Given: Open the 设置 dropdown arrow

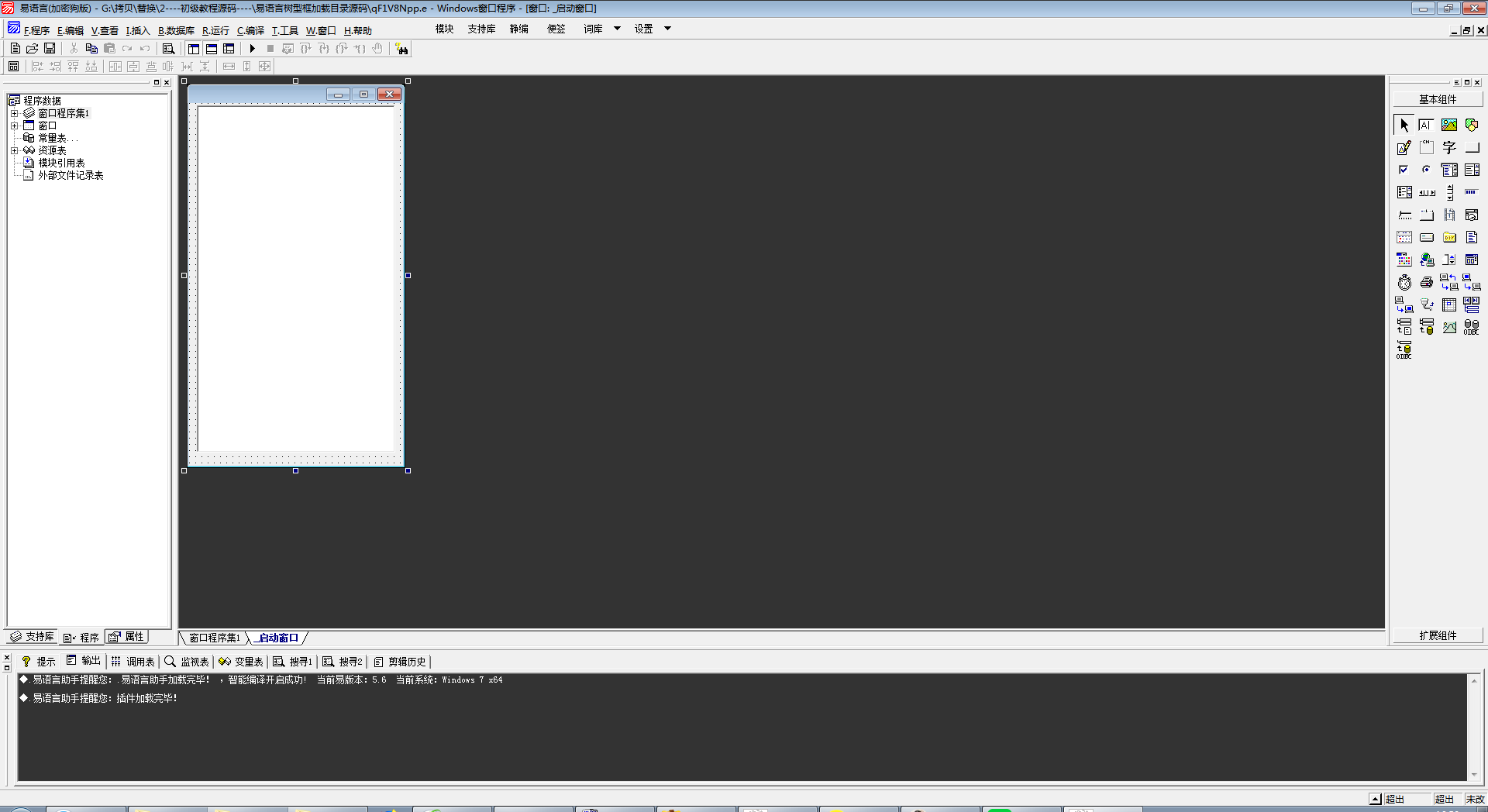Looking at the screenshot, I should 667,29.
